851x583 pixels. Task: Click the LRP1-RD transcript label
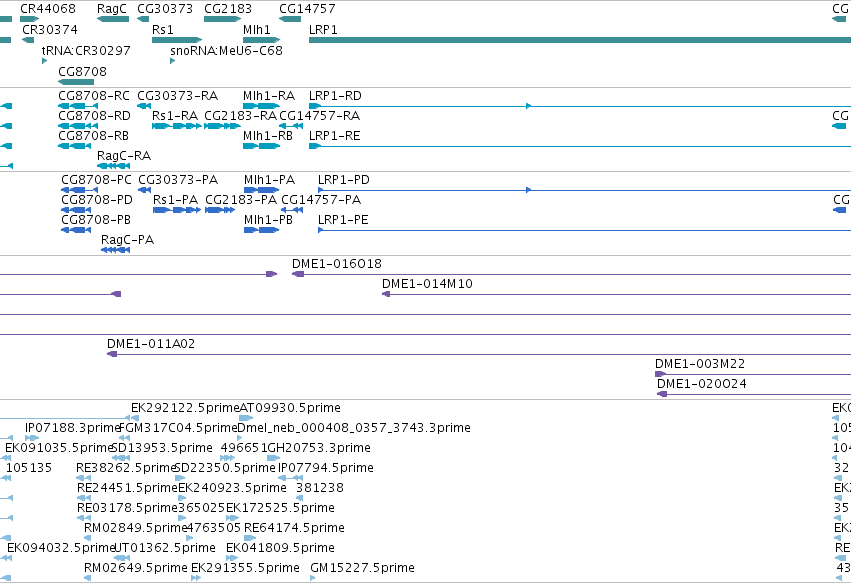[x=335, y=96]
